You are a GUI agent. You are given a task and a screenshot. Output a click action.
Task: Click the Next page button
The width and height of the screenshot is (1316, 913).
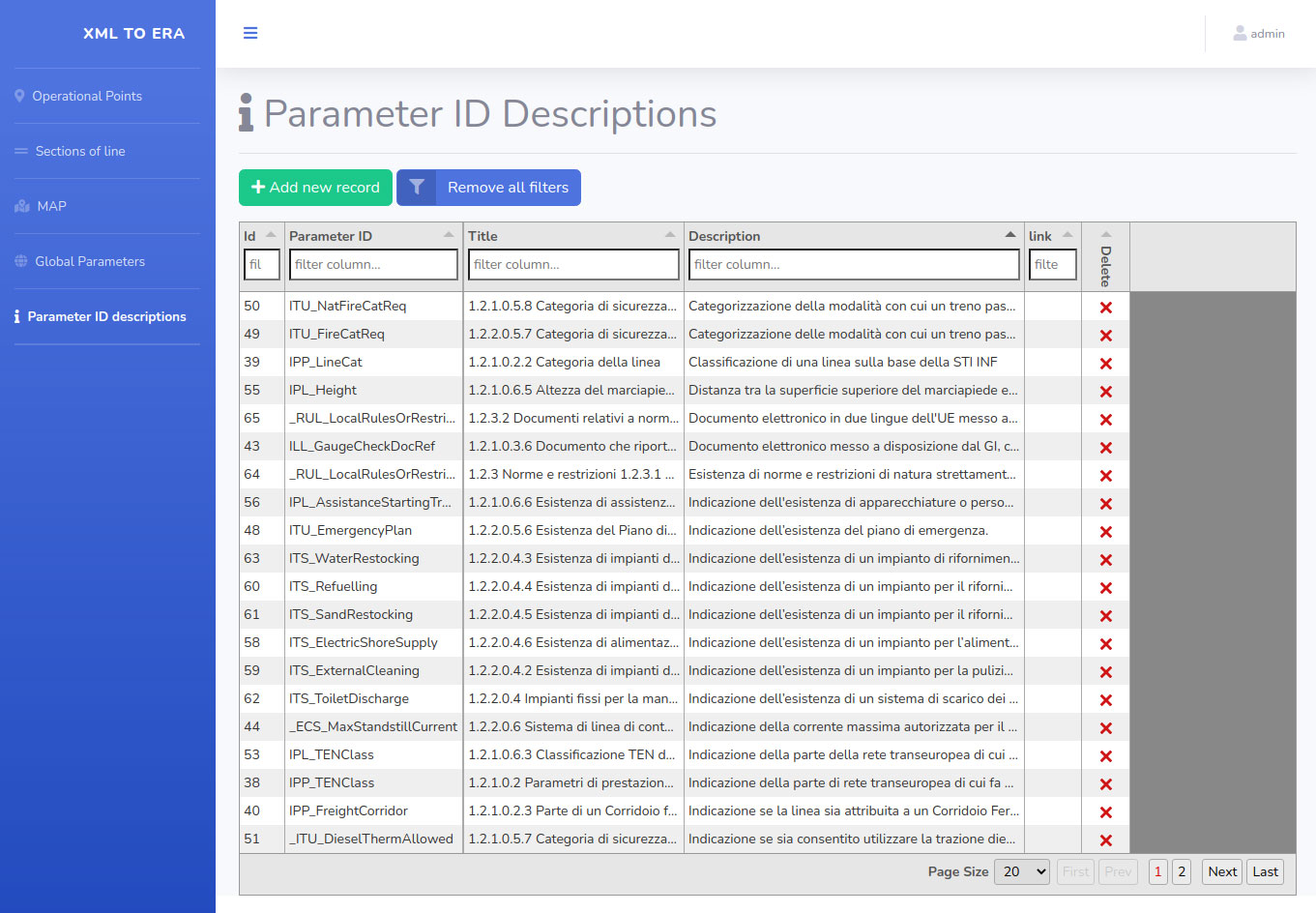coord(1222,871)
